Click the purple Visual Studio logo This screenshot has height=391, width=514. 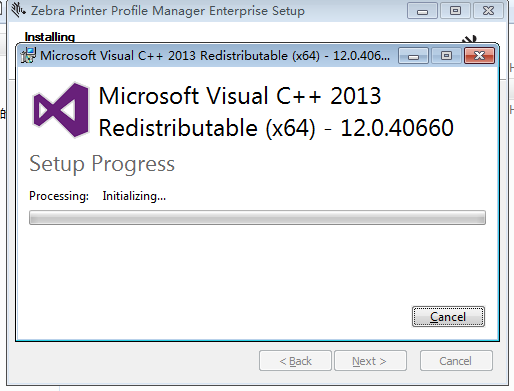point(61,110)
